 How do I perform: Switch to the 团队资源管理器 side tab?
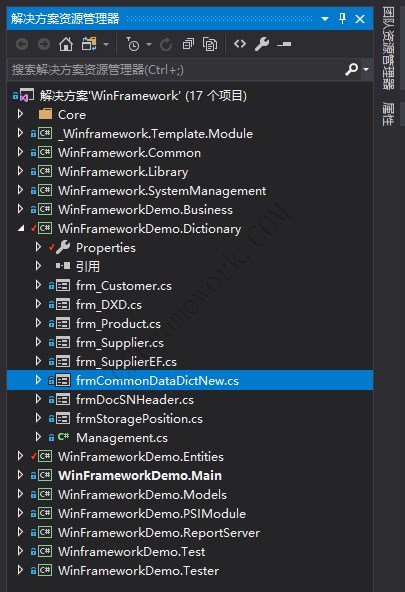click(388, 48)
